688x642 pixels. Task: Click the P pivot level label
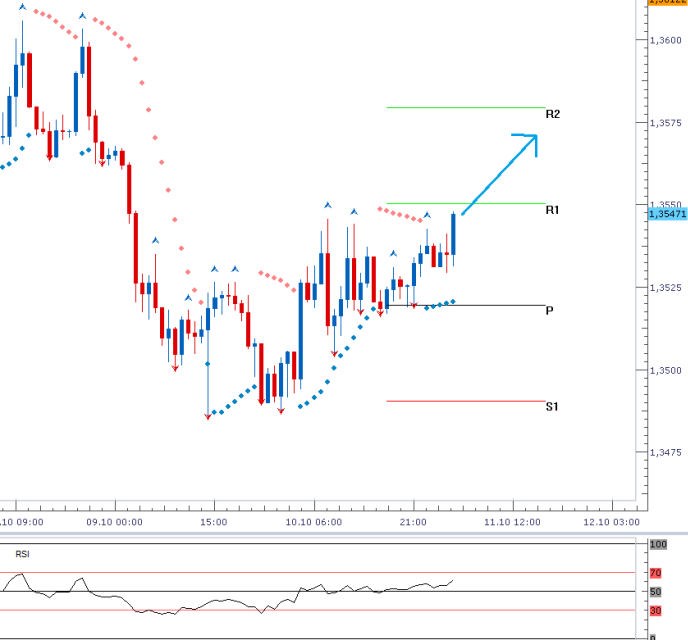click(549, 311)
